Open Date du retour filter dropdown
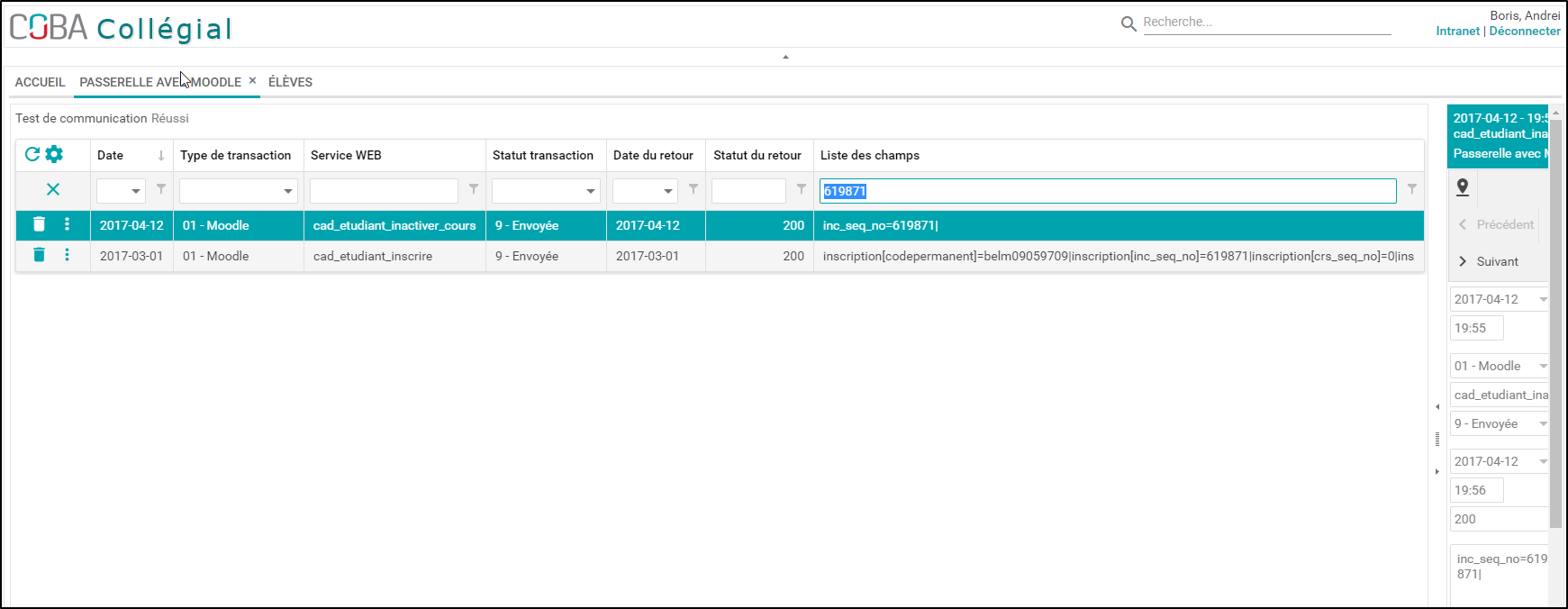 [x=668, y=191]
